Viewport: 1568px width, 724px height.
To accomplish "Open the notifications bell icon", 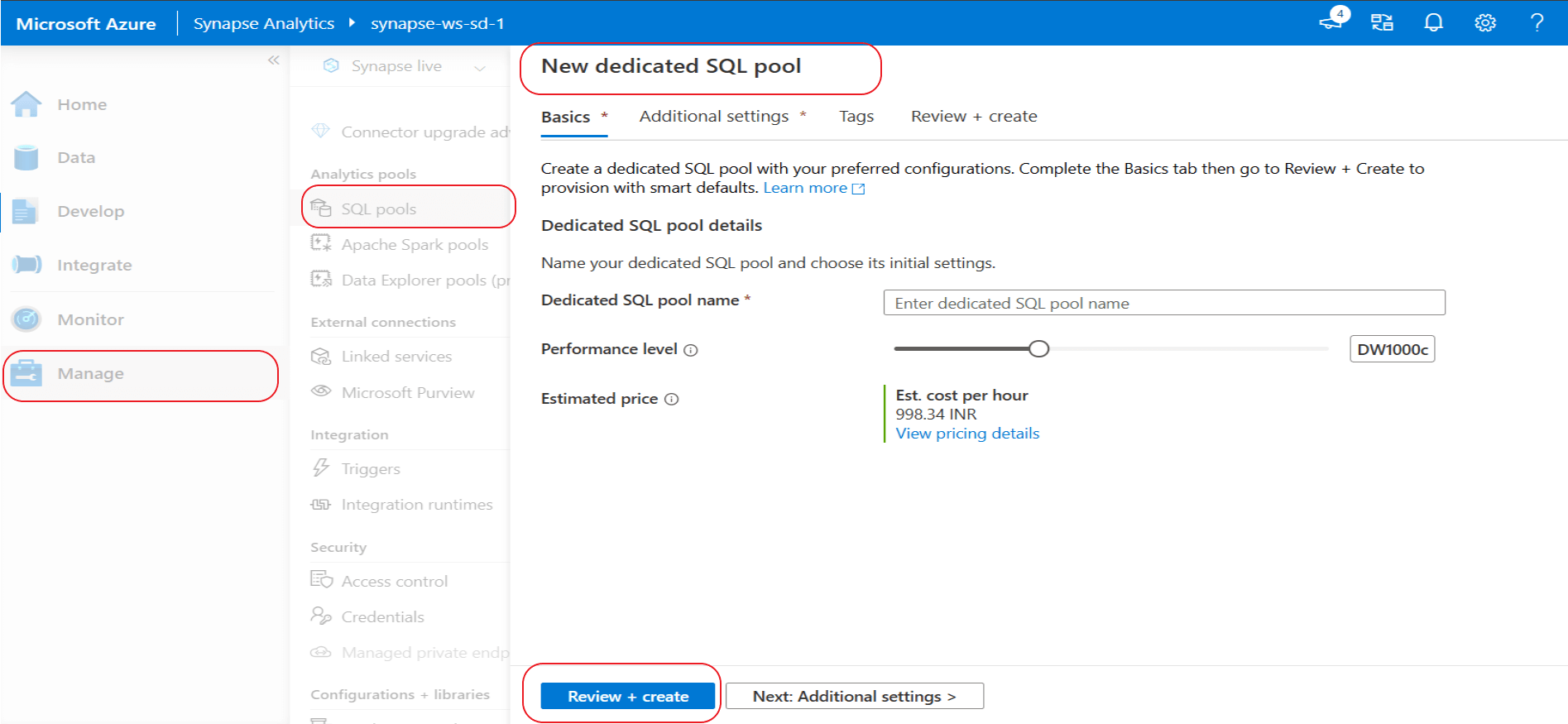I will pyautogui.click(x=1433, y=23).
